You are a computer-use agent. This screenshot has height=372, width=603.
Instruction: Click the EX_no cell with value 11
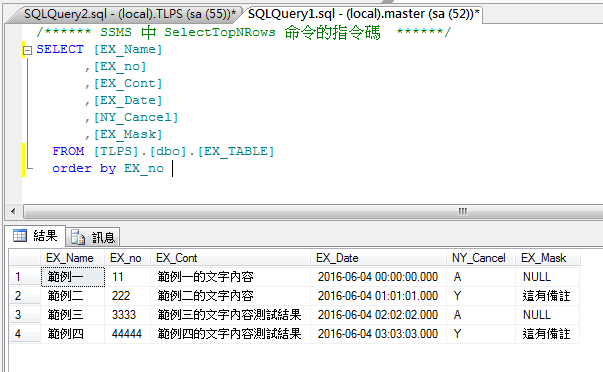tap(127, 277)
